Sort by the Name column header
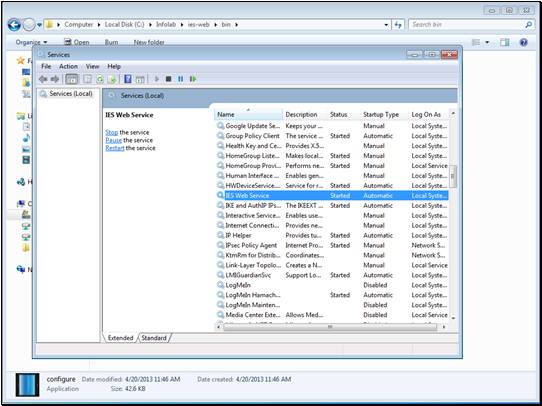 249,114
